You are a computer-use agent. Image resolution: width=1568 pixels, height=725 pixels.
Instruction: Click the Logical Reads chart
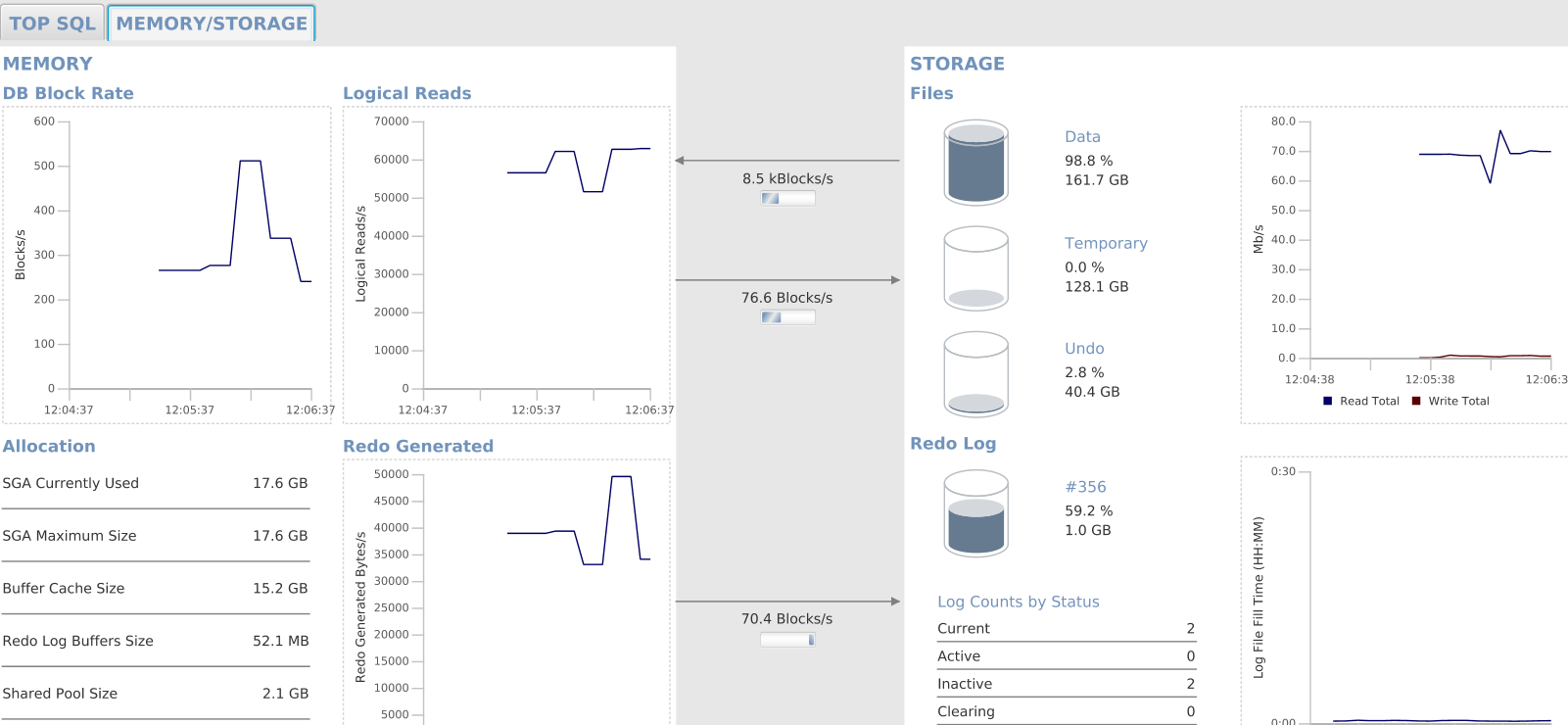[506, 265]
